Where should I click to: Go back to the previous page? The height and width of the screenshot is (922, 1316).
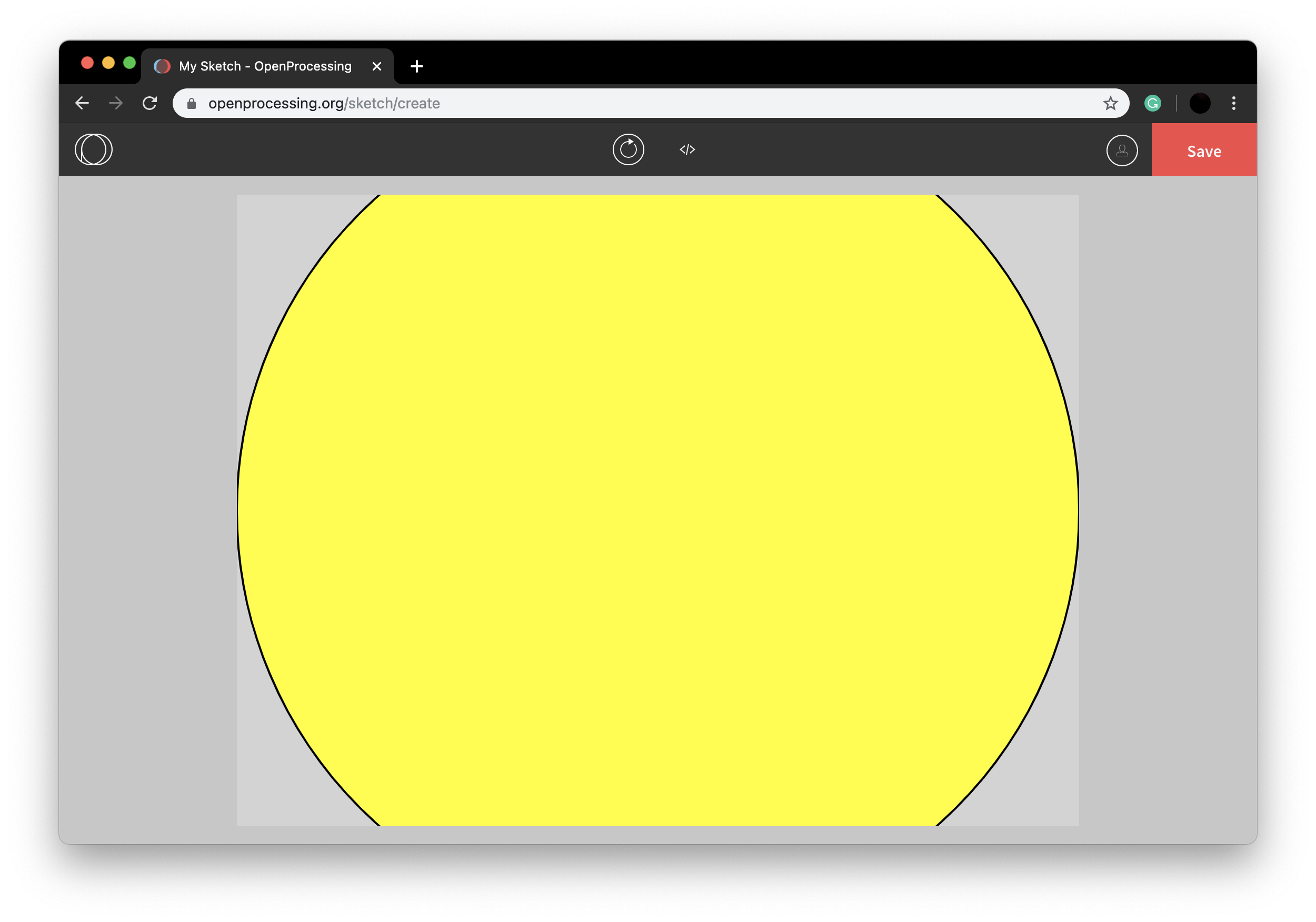83,103
